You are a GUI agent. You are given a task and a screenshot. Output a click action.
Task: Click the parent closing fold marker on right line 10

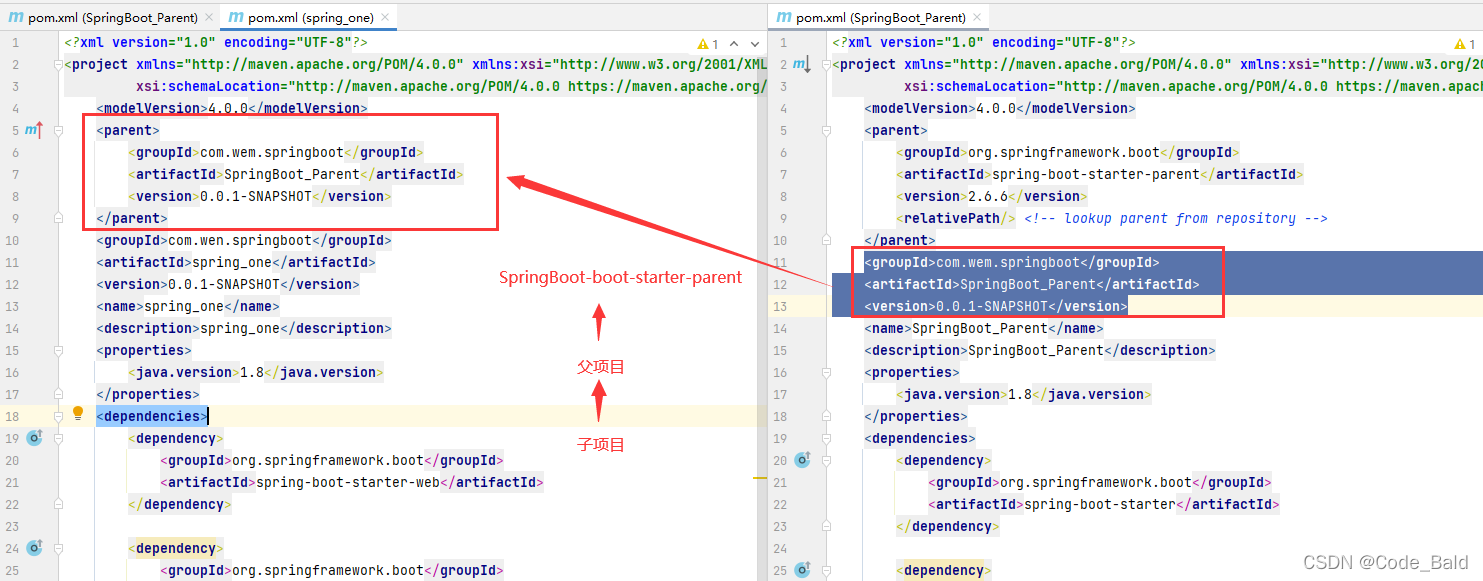[826, 240]
